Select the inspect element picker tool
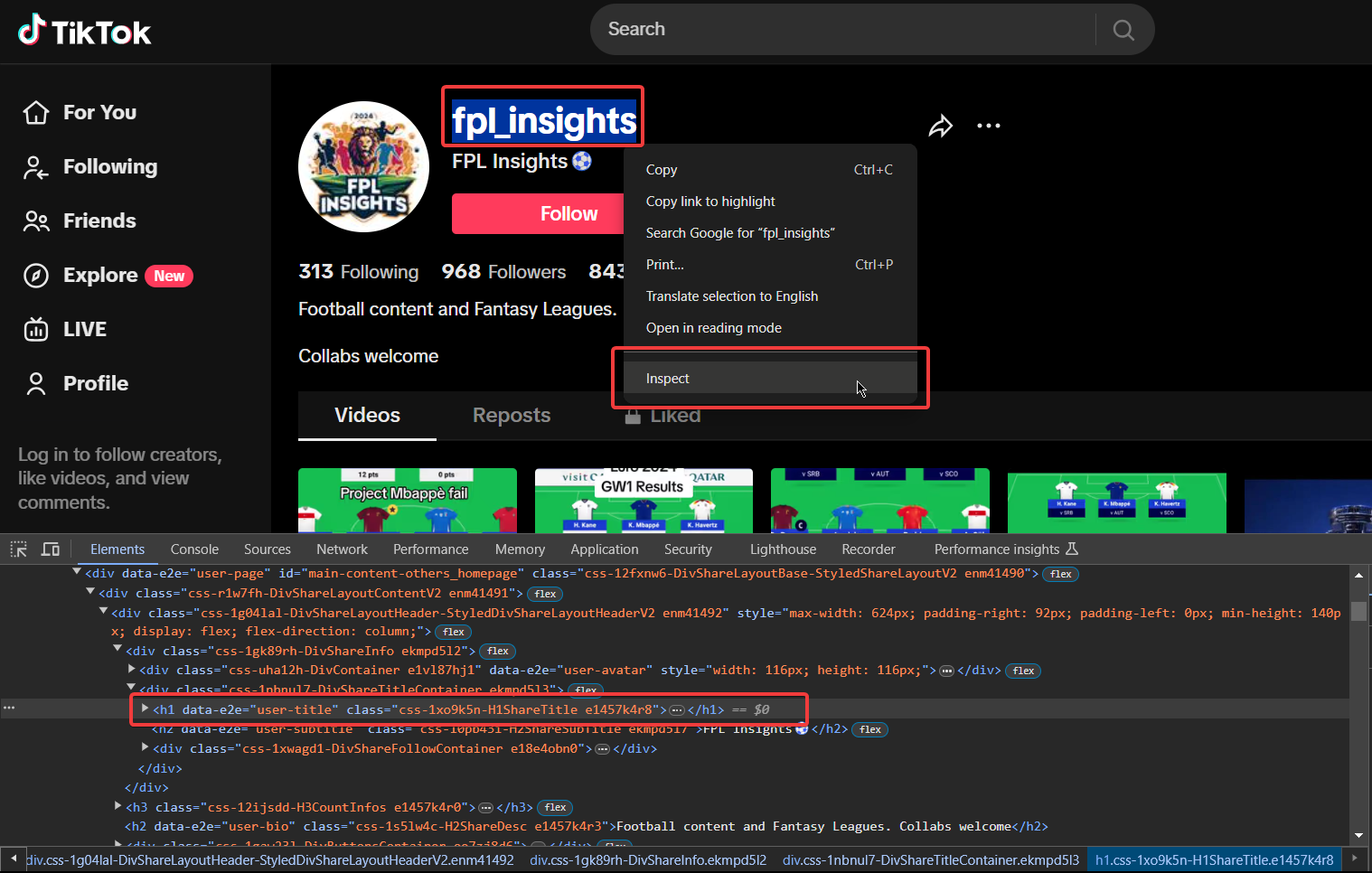This screenshot has height=873, width=1372. pyautogui.click(x=18, y=549)
